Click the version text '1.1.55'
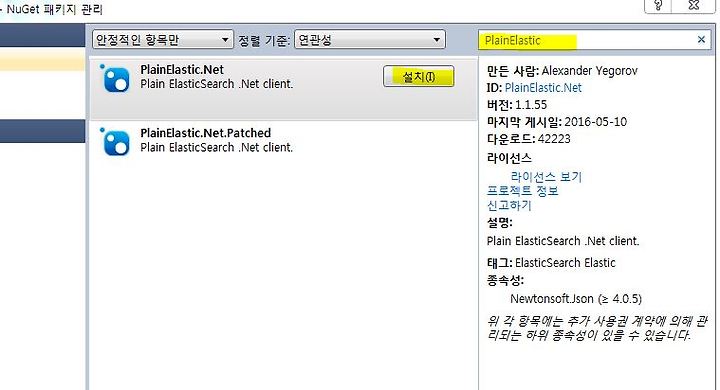Screen dimensions: 720x390 [x=531, y=105]
